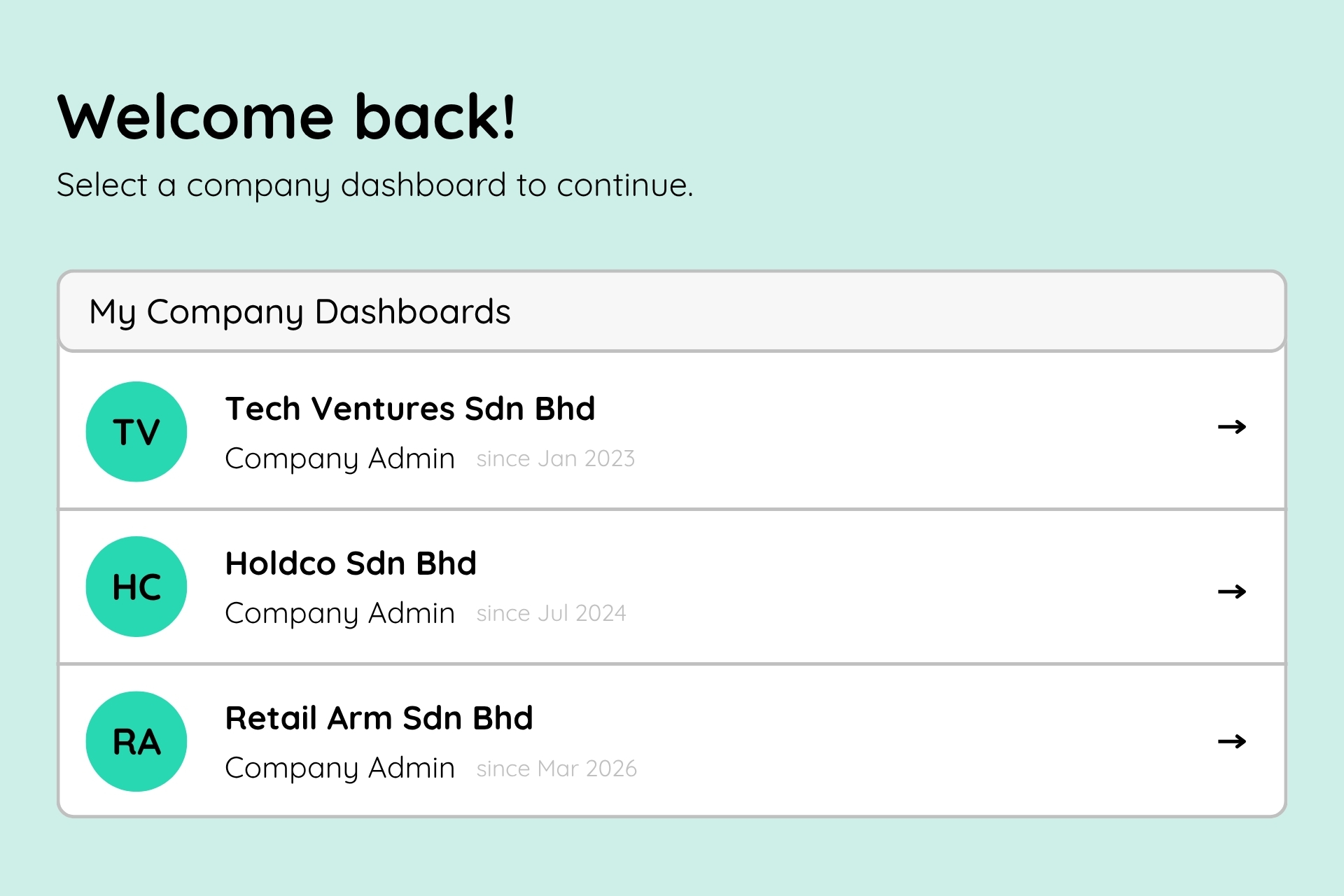
Task: Click the arrow for Retail Arm Sdn Bhd
Action: coord(1231,741)
